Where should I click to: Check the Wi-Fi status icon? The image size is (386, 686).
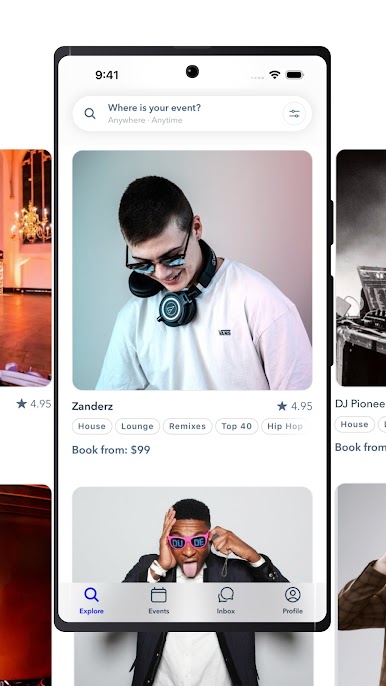coord(274,75)
